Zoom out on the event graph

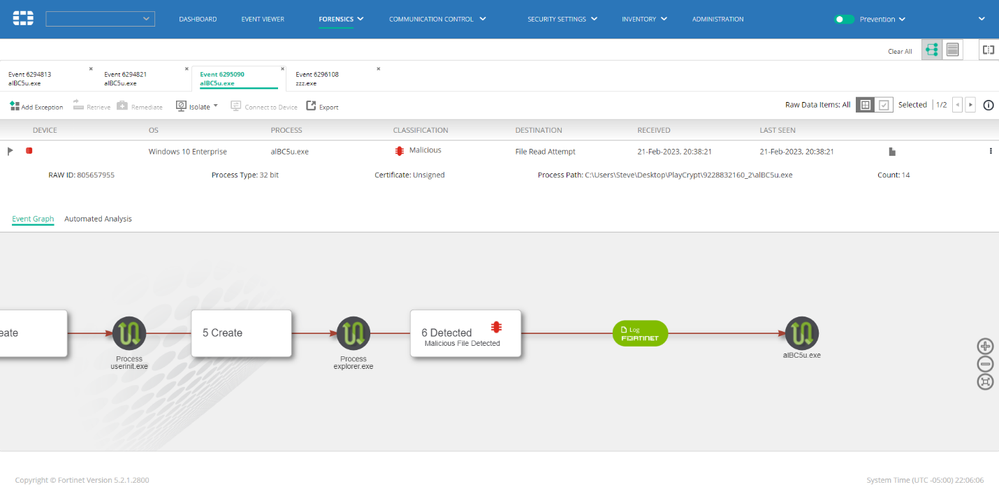(985, 364)
